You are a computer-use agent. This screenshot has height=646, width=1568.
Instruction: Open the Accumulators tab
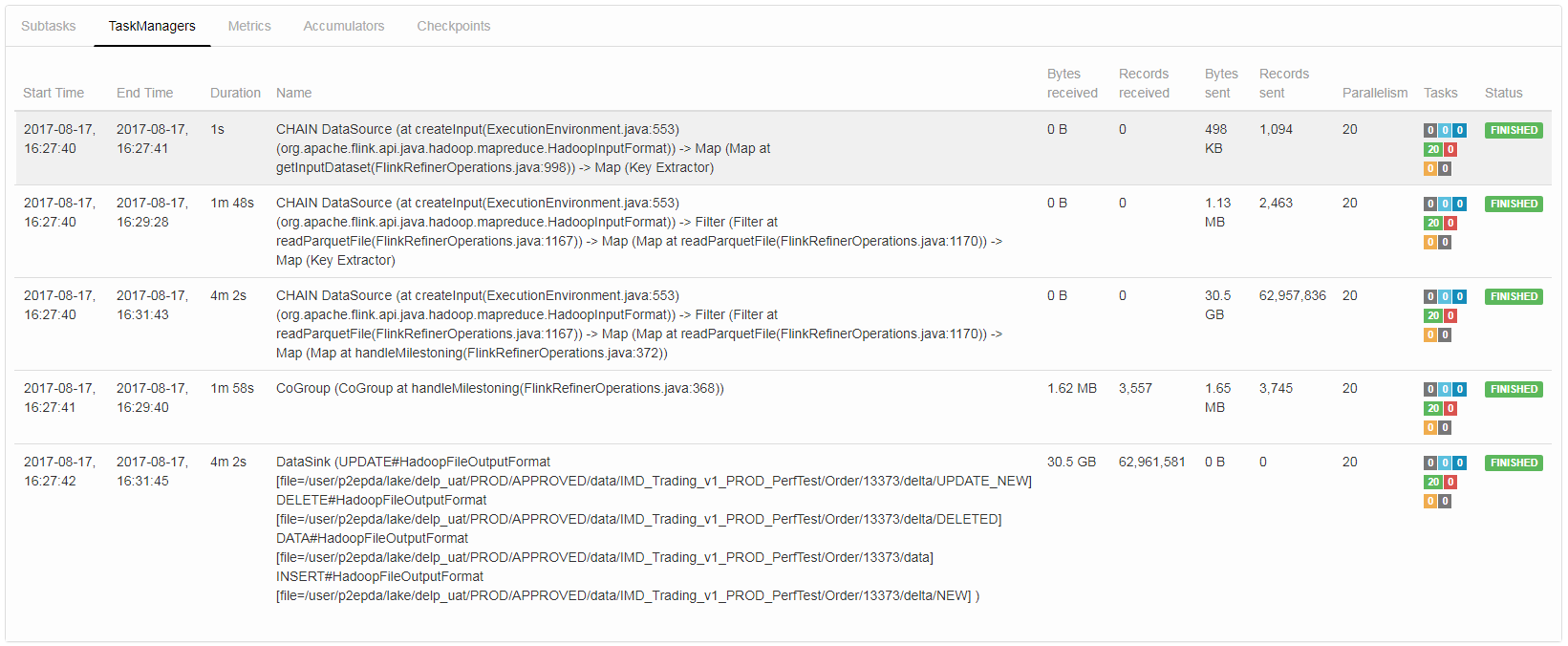coord(343,26)
